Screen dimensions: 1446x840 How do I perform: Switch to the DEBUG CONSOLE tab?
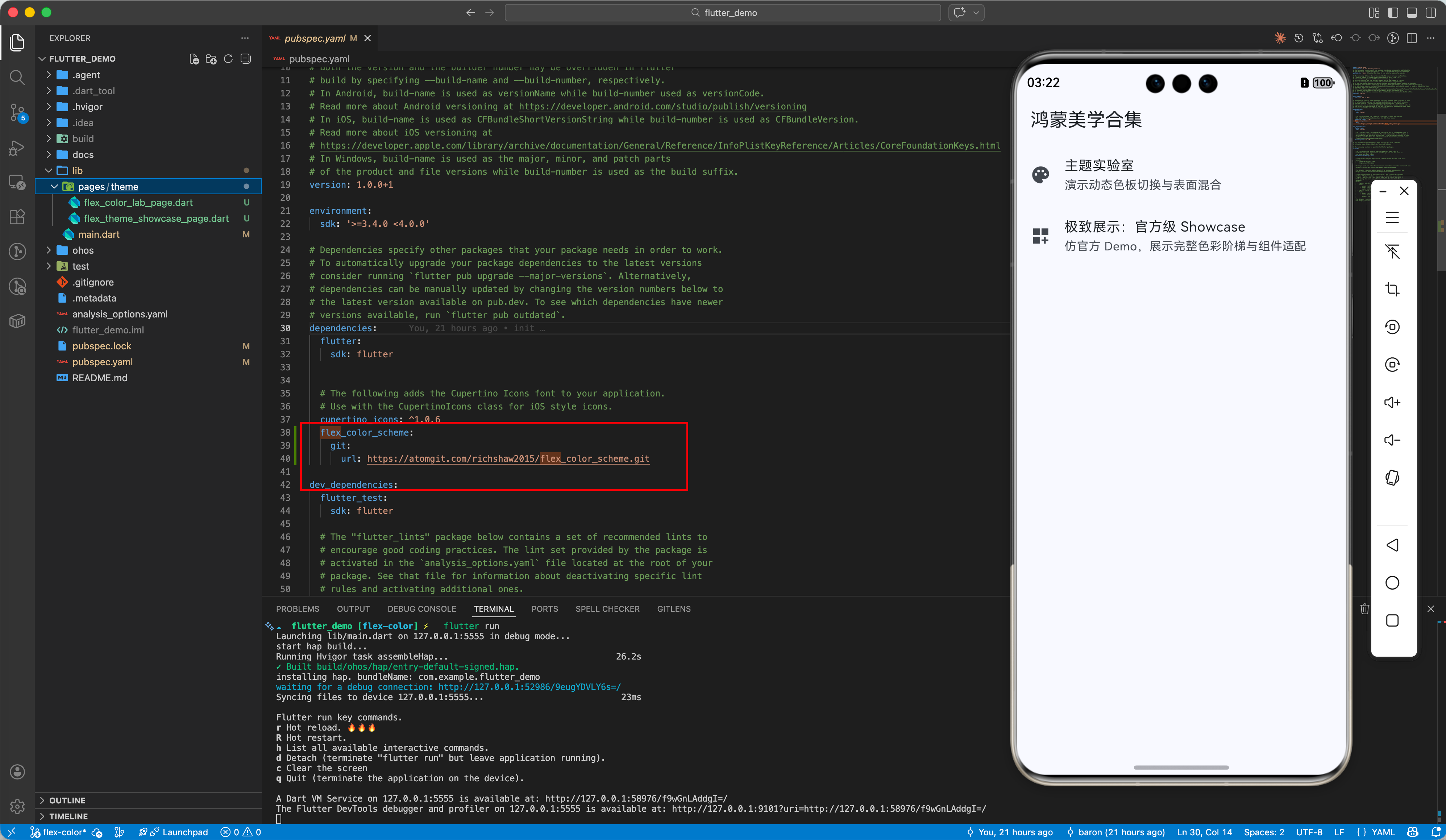click(x=422, y=609)
